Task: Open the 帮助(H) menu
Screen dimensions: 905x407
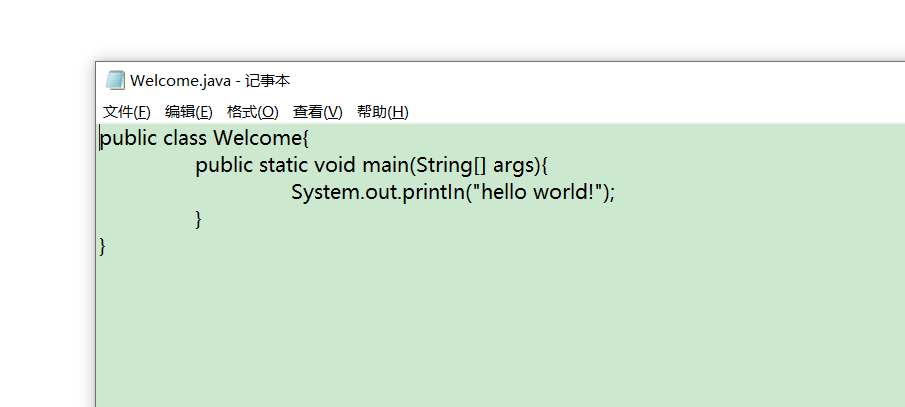Action: point(382,111)
